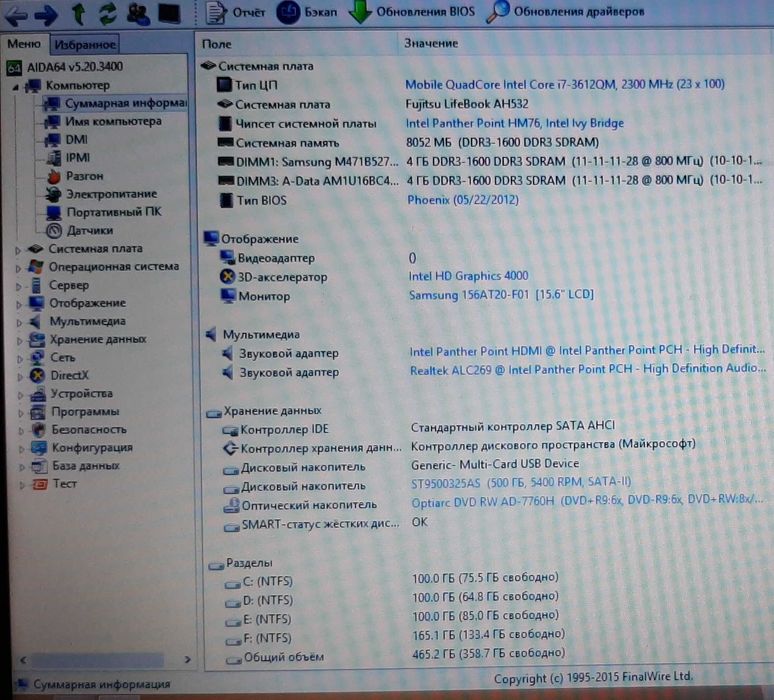Click the База данных tree icon

(39, 466)
